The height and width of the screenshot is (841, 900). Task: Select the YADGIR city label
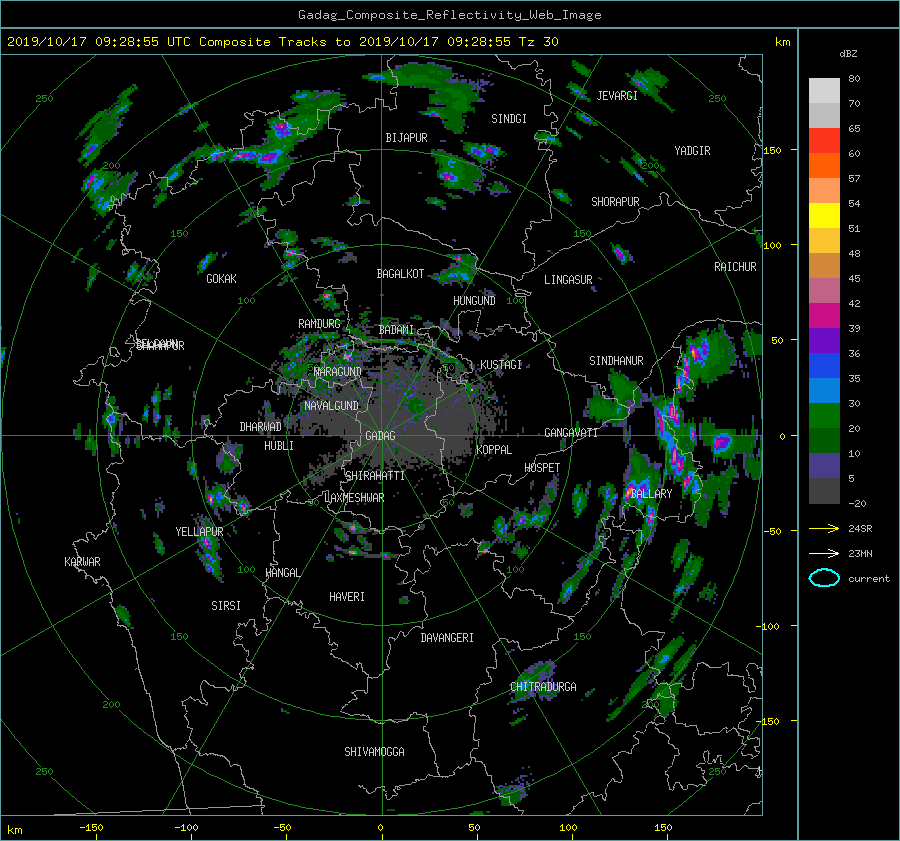(692, 151)
